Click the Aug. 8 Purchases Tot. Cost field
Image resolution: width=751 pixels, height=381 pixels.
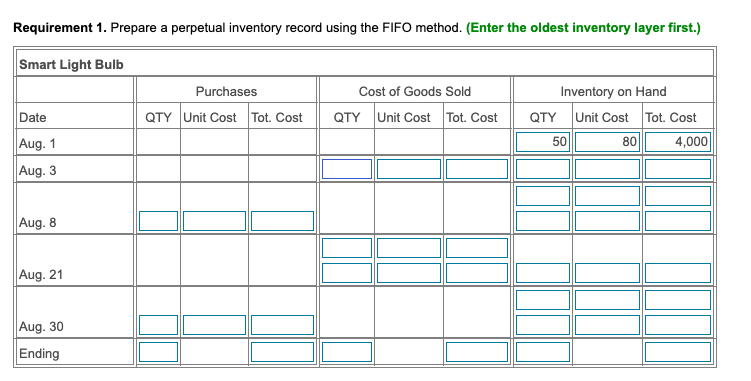pyautogui.click(x=282, y=221)
